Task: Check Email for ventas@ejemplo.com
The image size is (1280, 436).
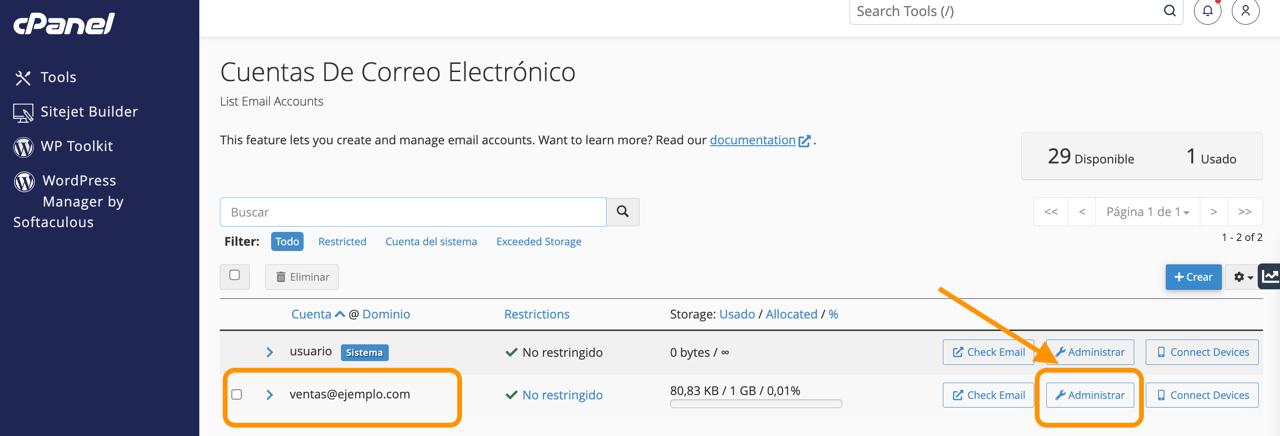Action: click(x=988, y=395)
